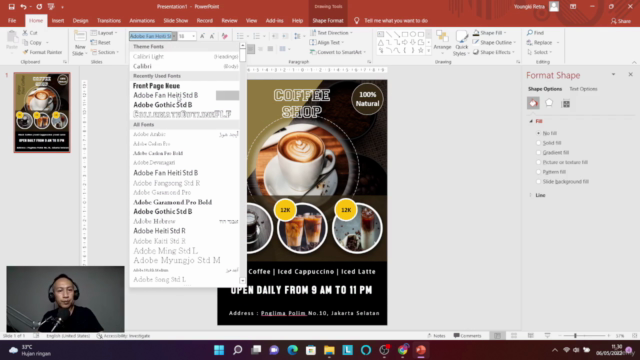
Task: Click PowerPoint icon in taskbar
Action: click(x=421, y=350)
